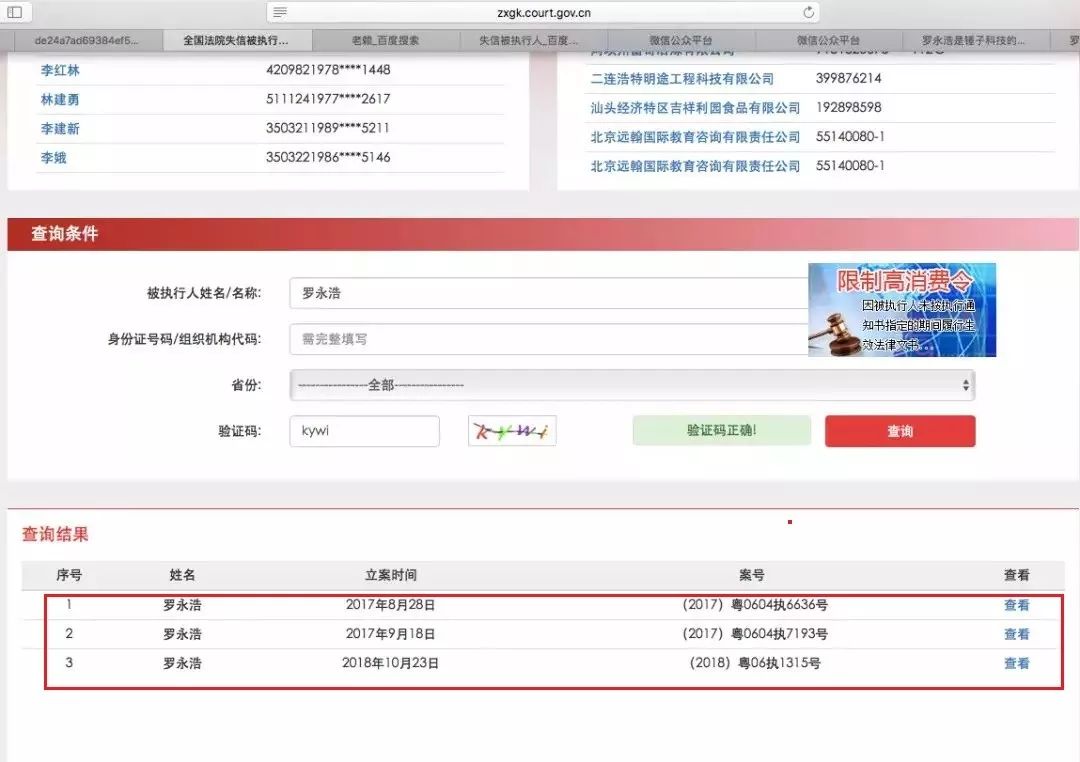Click the red 查询 search button
Viewport: 1080px width, 762px height.
point(899,431)
